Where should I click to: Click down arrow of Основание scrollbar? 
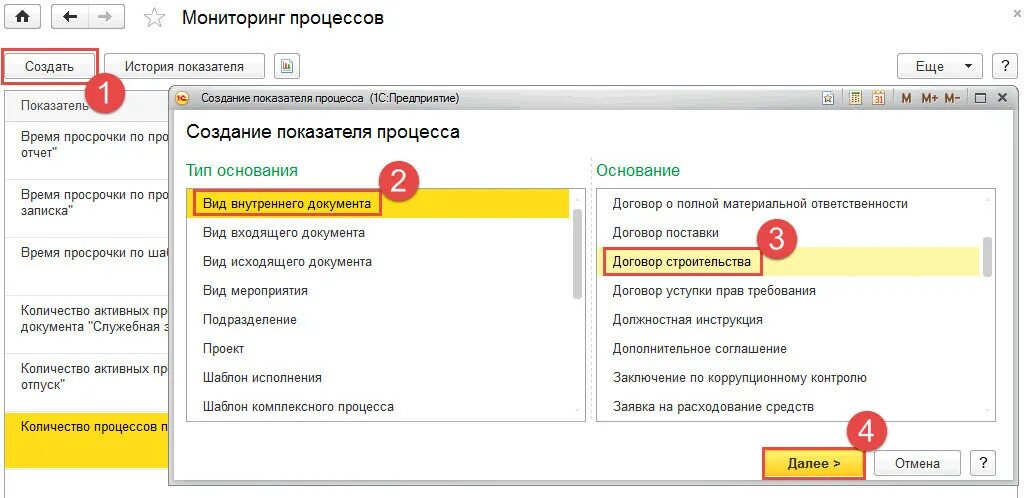[x=988, y=411]
